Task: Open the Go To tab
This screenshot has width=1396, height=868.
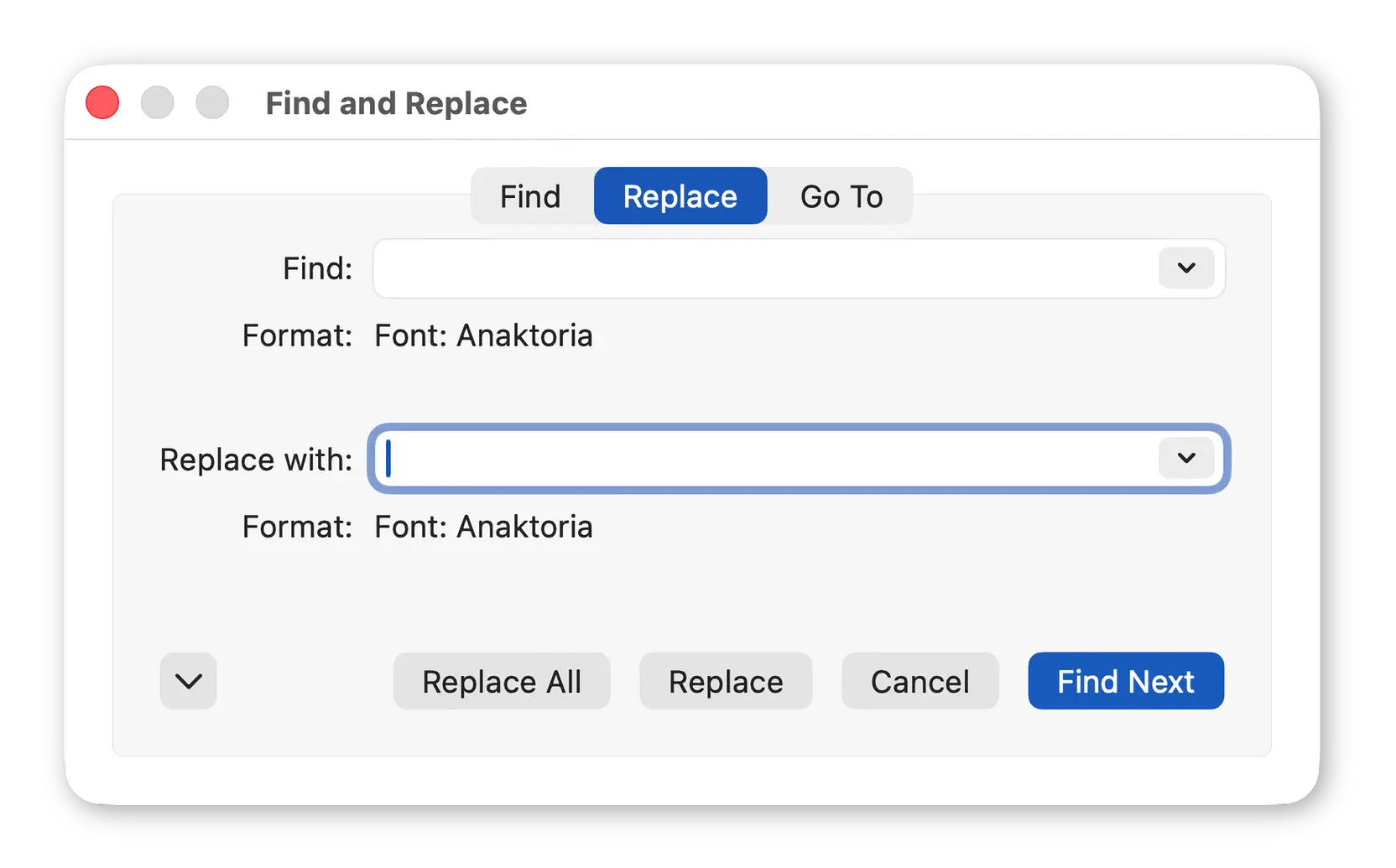Action: (841, 196)
